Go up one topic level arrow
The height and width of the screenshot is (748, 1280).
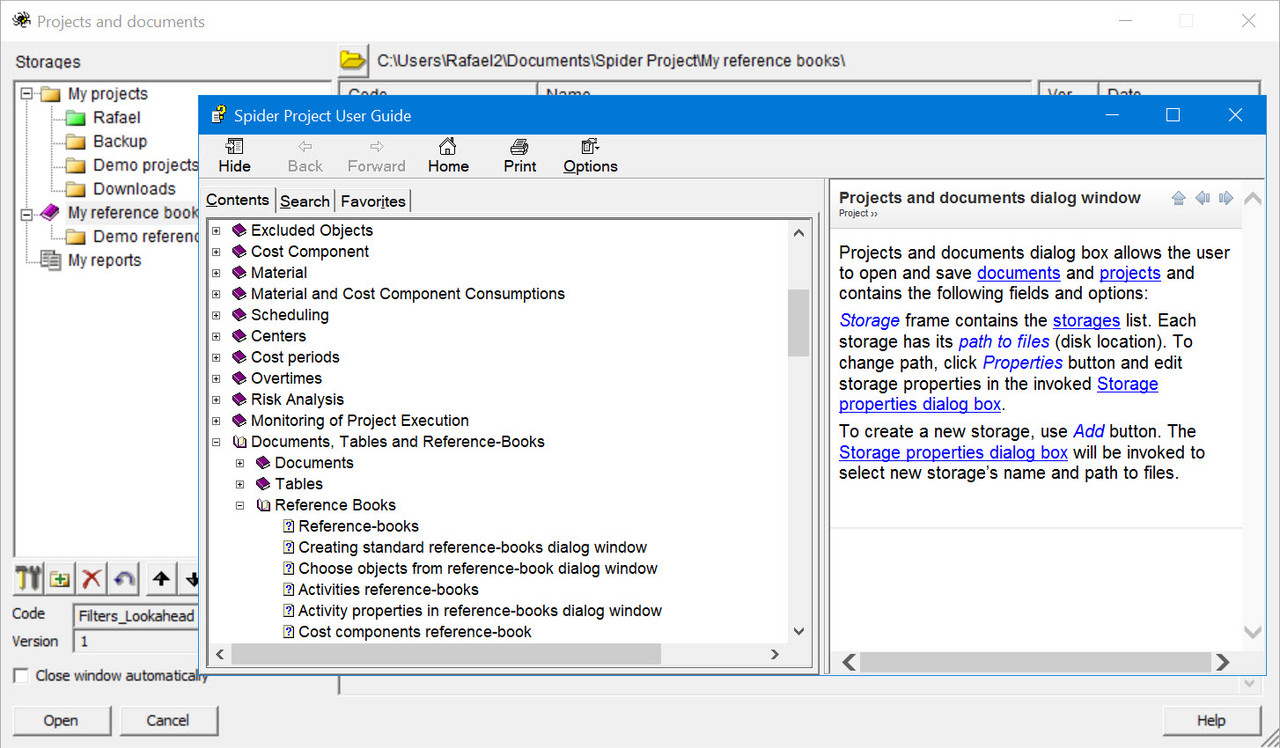pyautogui.click(x=1178, y=198)
